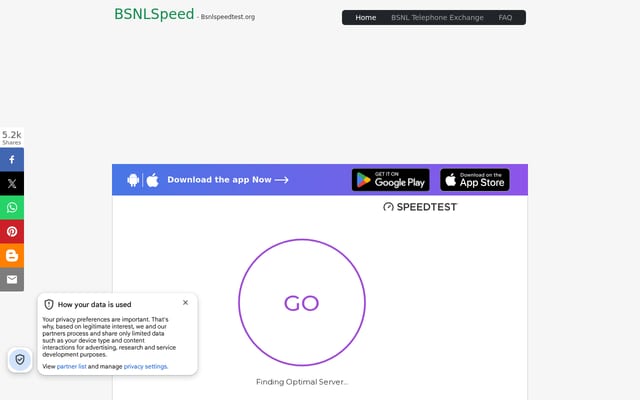Open the partner list link
The height and width of the screenshot is (400, 640).
click(x=71, y=367)
